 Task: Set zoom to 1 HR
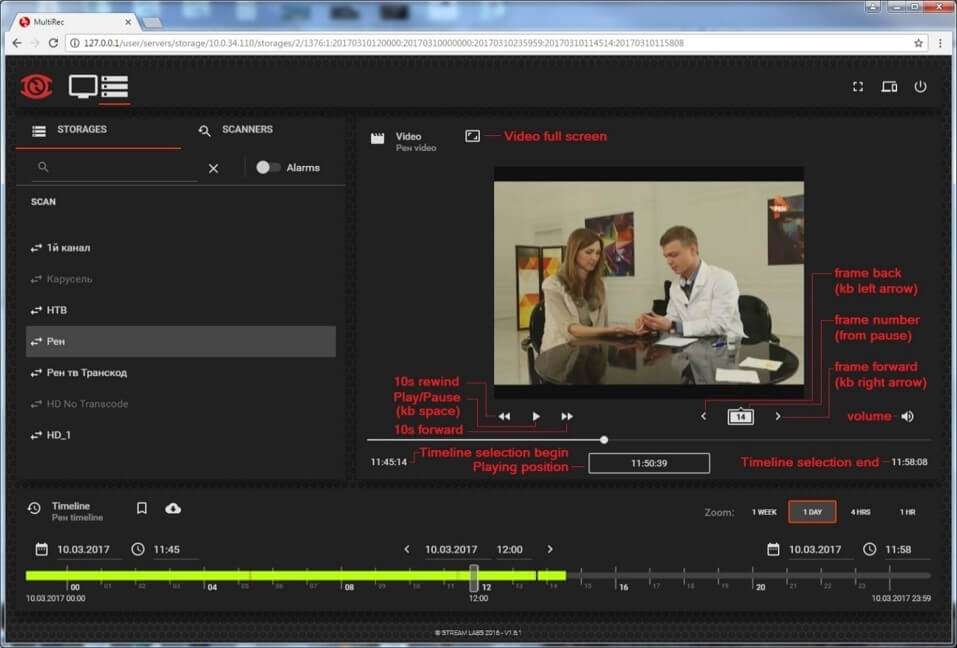pos(908,512)
